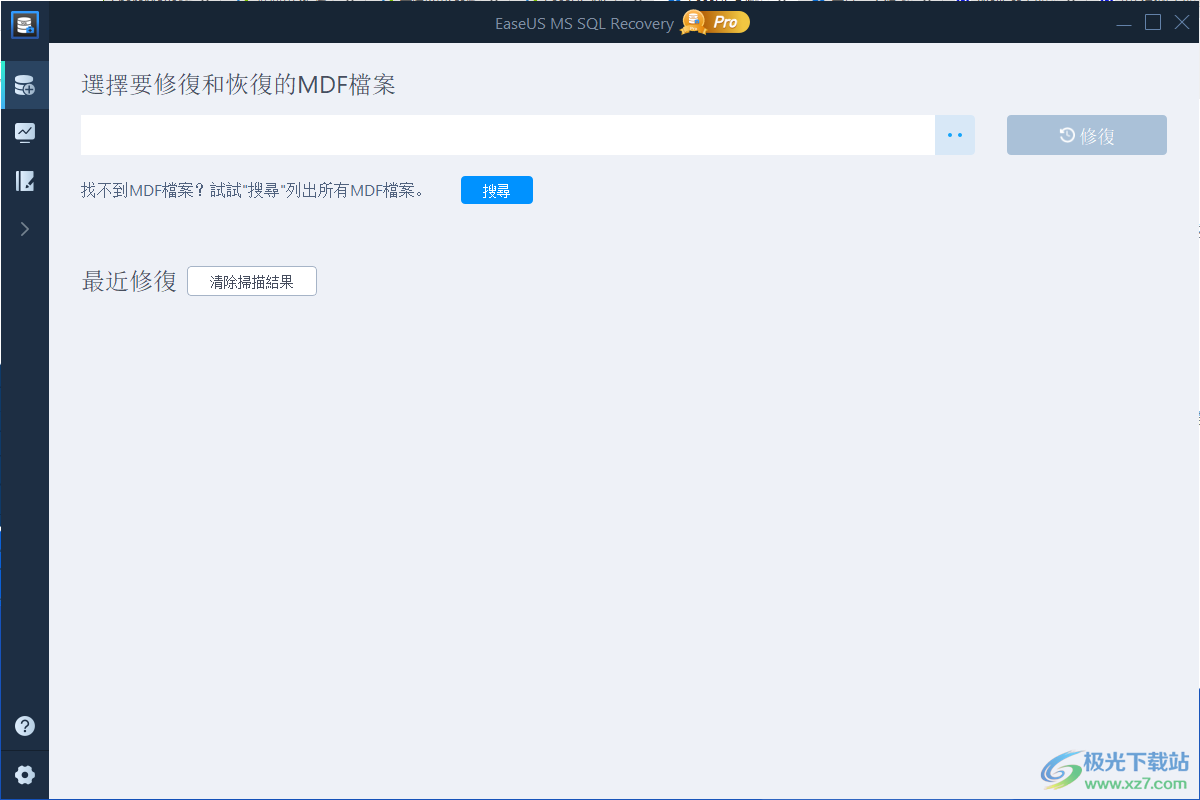Maximize the EaseUS window
This screenshot has height=800, width=1200.
pos(1153,23)
